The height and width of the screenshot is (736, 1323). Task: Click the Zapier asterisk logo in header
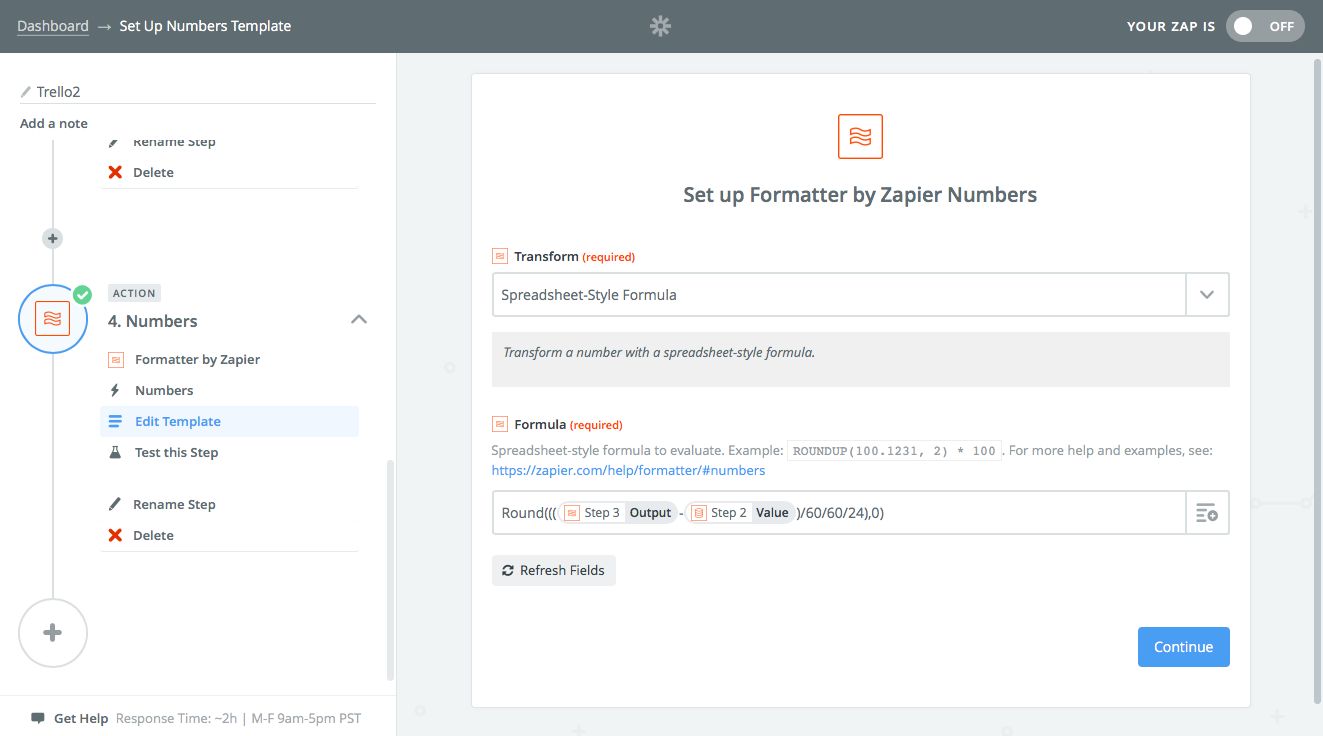[x=660, y=26]
